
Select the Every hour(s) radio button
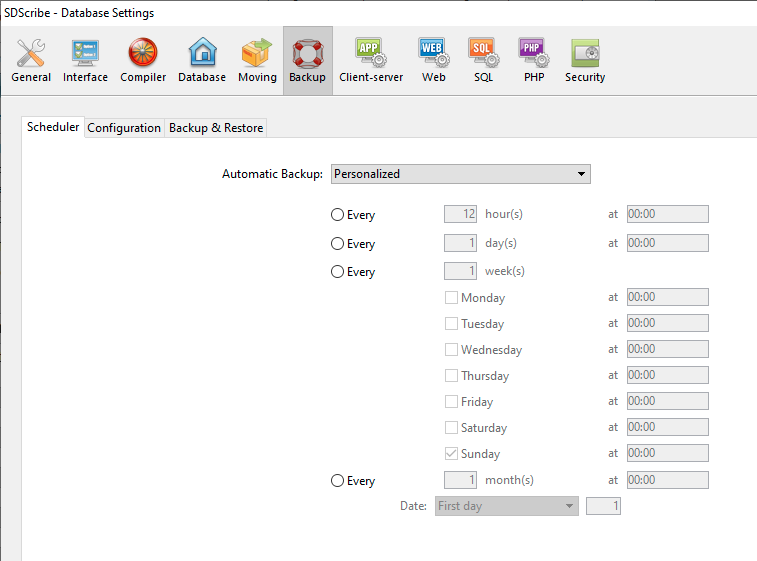pos(337,214)
